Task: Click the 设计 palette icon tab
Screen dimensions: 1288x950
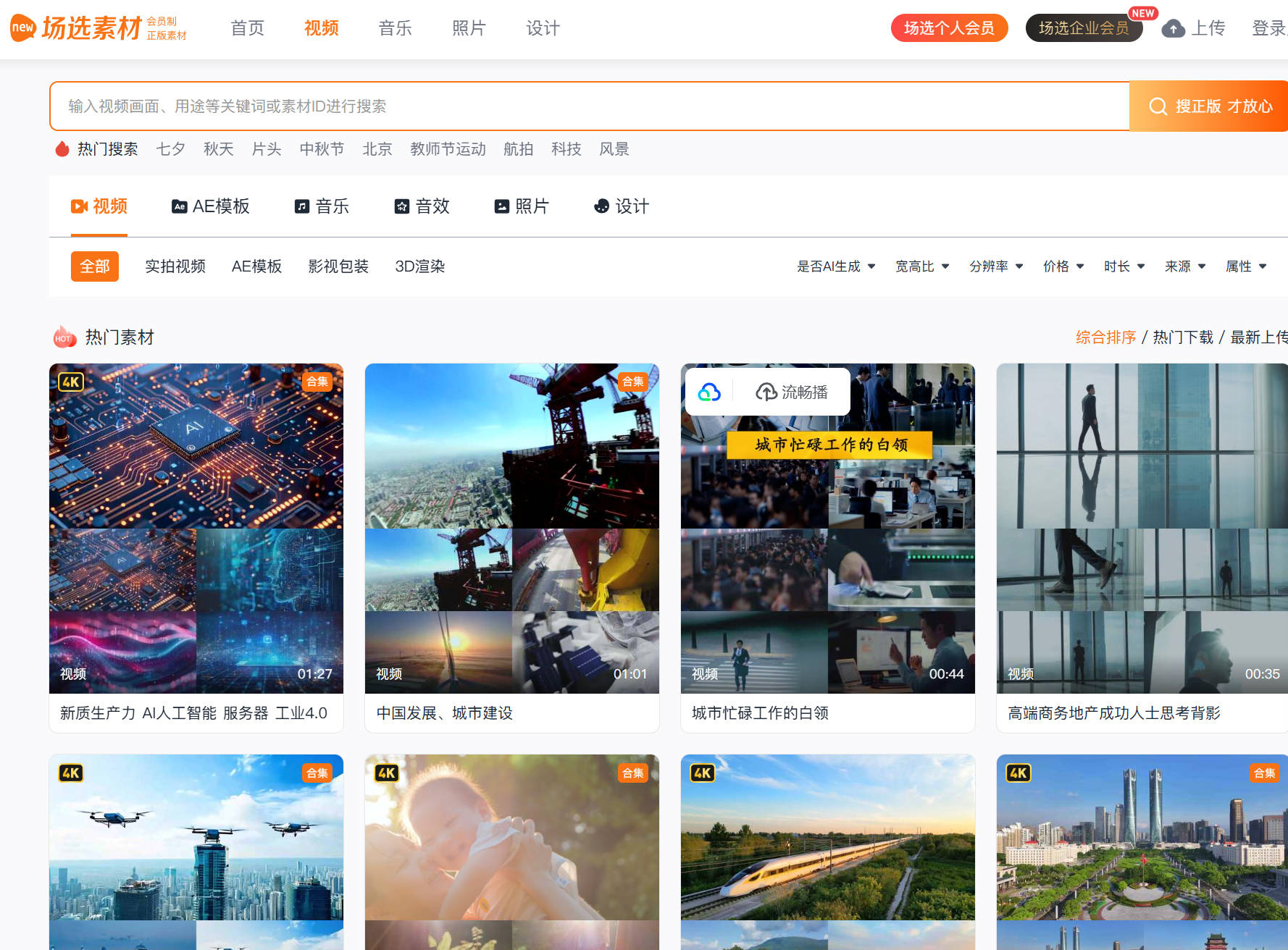Action: (x=601, y=207)
